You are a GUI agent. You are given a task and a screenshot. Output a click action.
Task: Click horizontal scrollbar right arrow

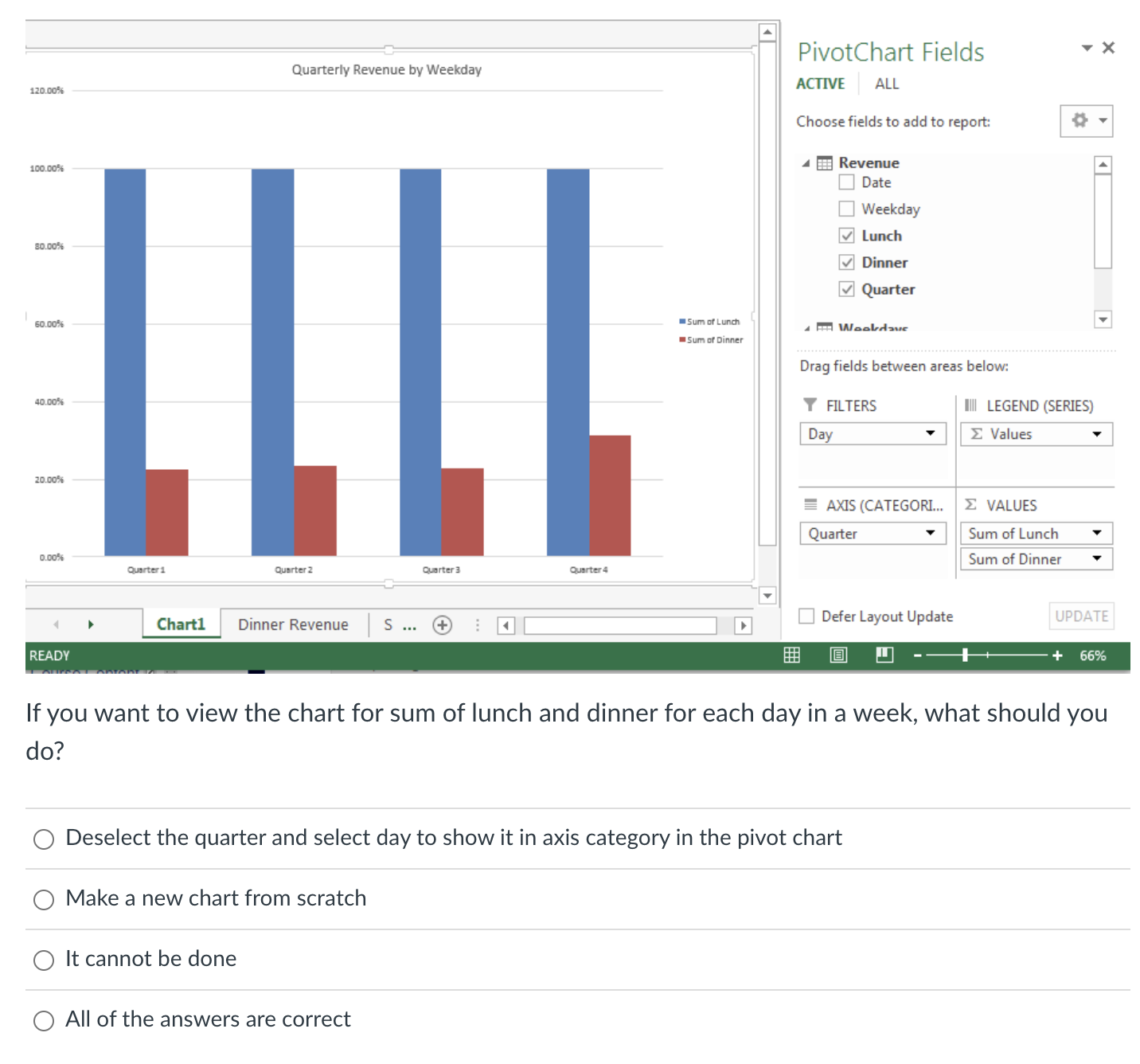click(743, 625)
